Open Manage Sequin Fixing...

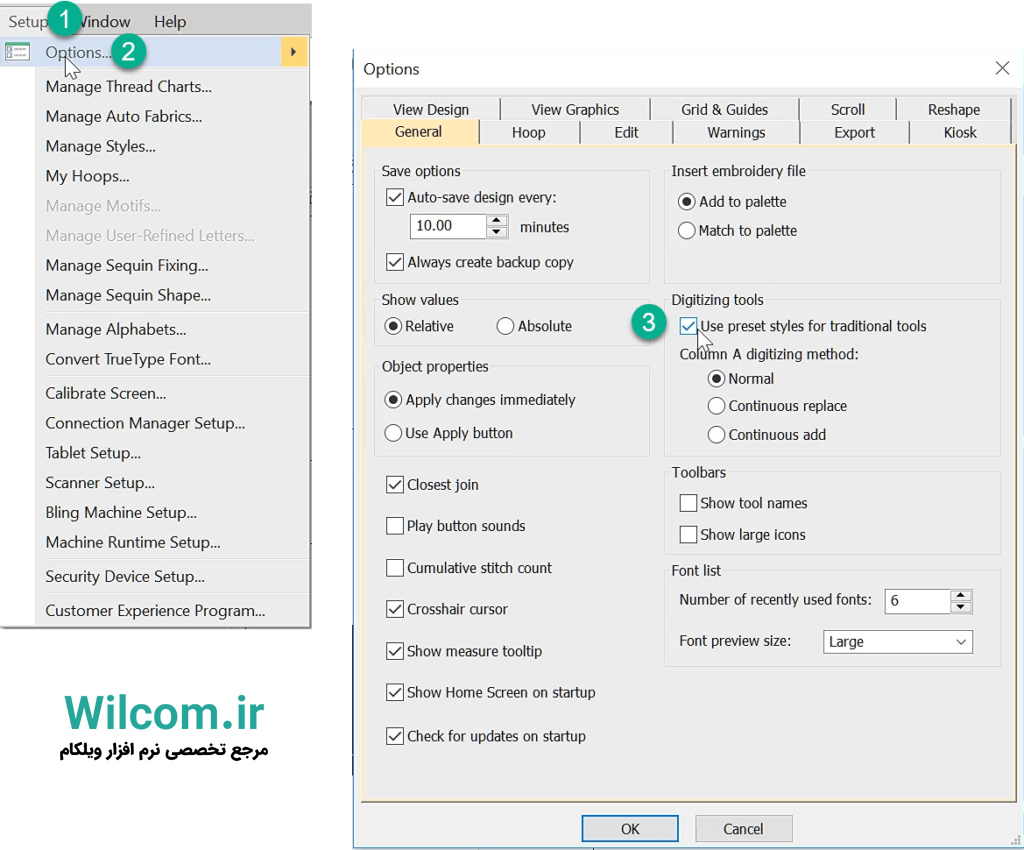[127, 266]
